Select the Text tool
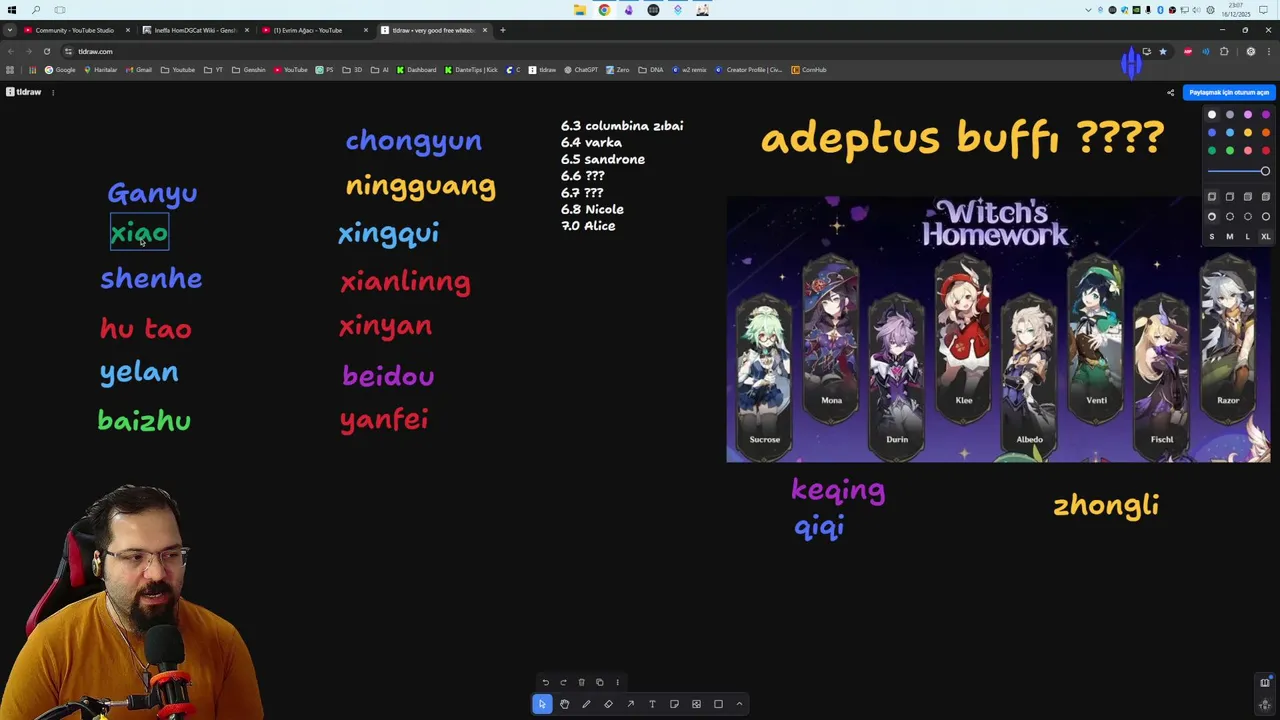 [x=652, y=704]
